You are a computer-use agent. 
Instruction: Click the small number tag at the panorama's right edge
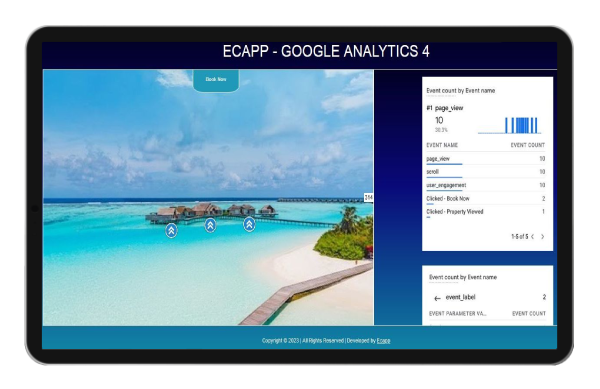pos(368,197)
